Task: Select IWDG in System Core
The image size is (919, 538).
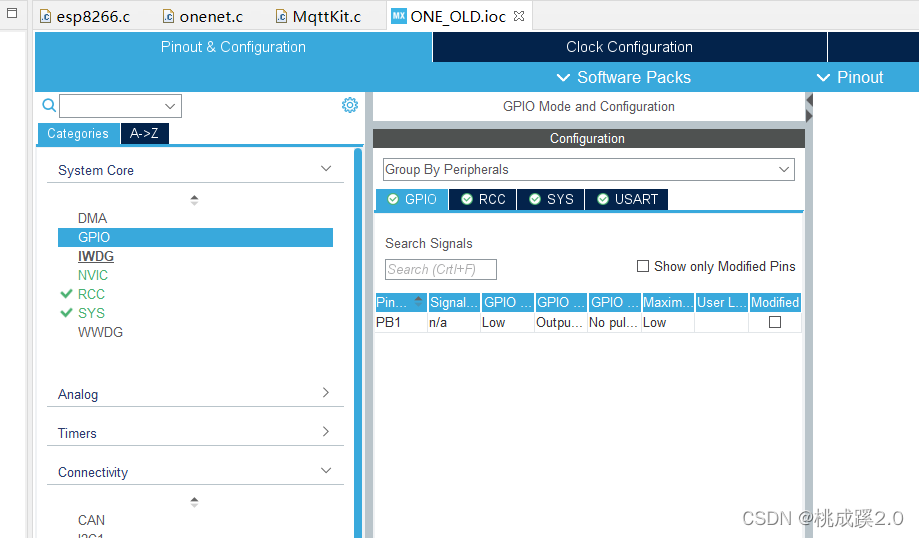Action: click(96, 256)
